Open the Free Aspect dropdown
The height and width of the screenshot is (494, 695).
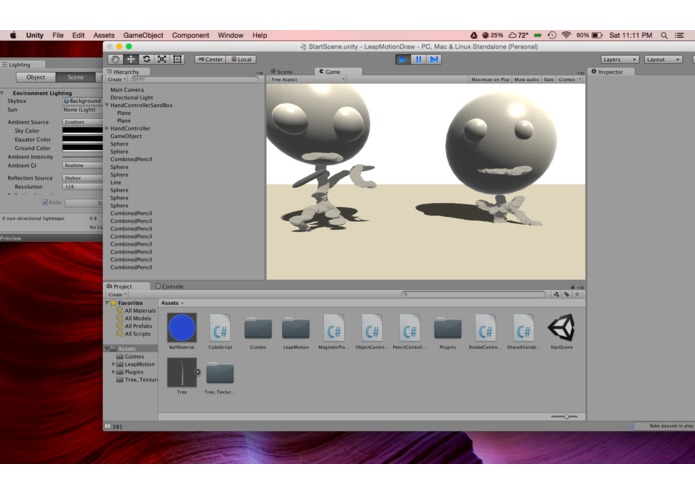[x=308, y=79]
